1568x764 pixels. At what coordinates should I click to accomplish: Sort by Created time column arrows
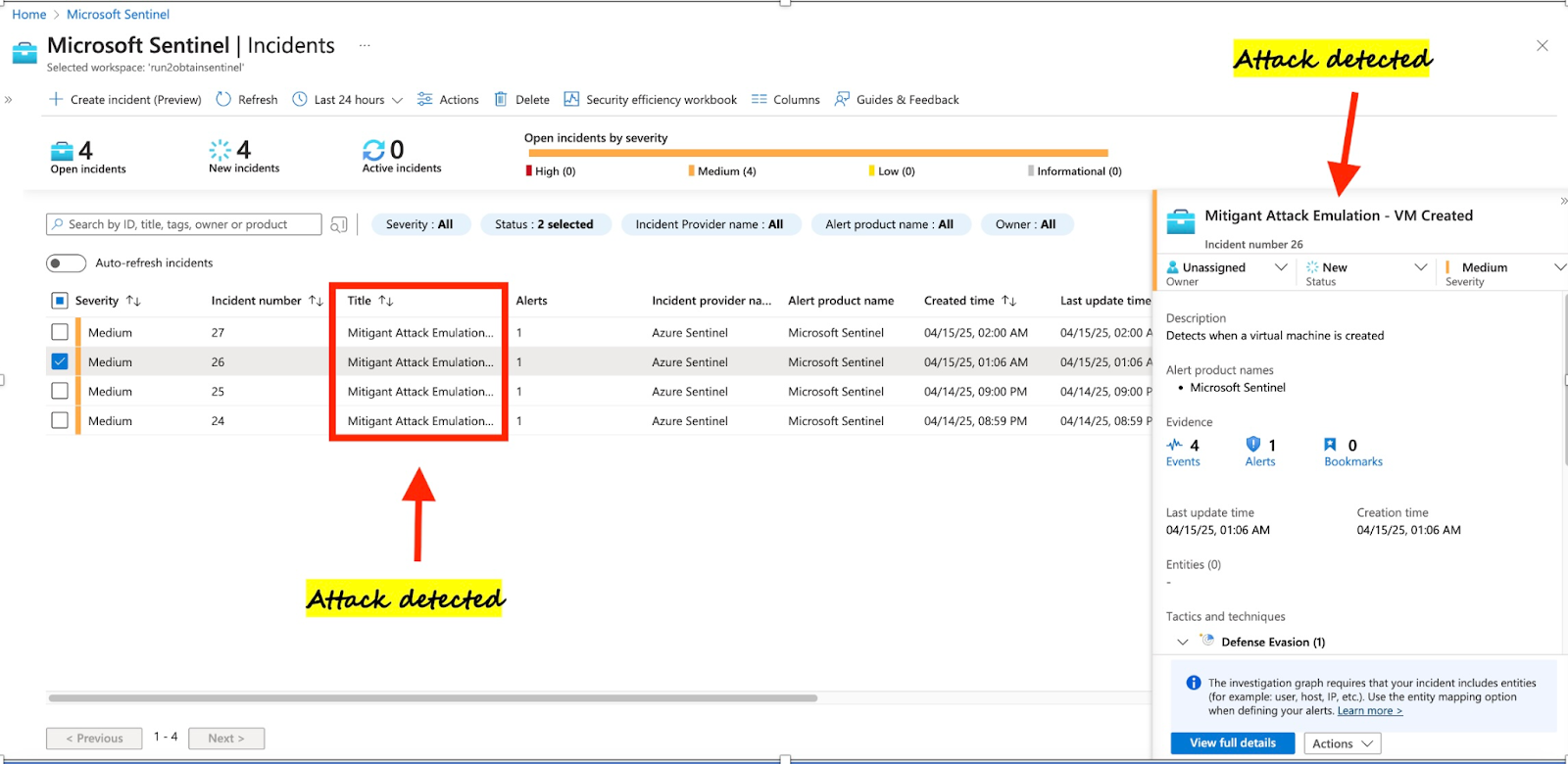point(1008,301)
